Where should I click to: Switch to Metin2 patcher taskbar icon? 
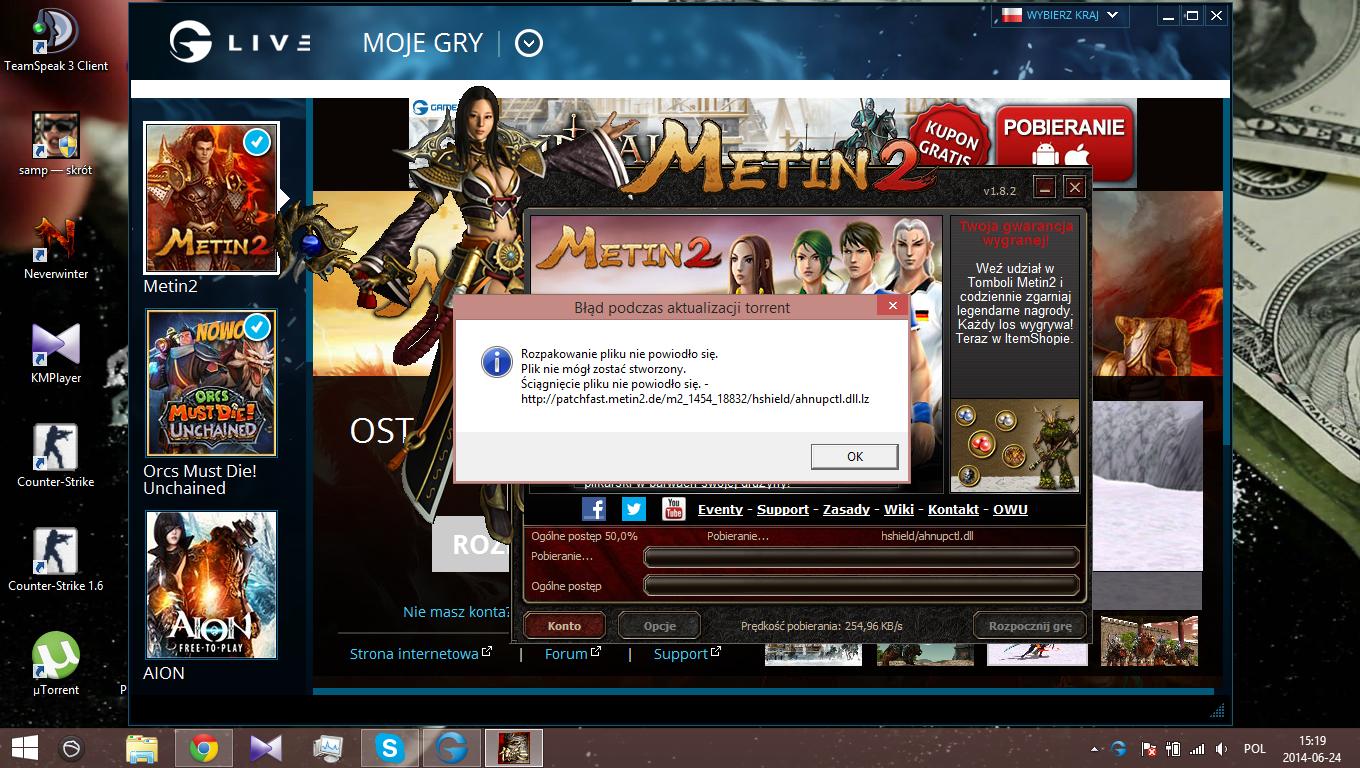pos(514,748)
